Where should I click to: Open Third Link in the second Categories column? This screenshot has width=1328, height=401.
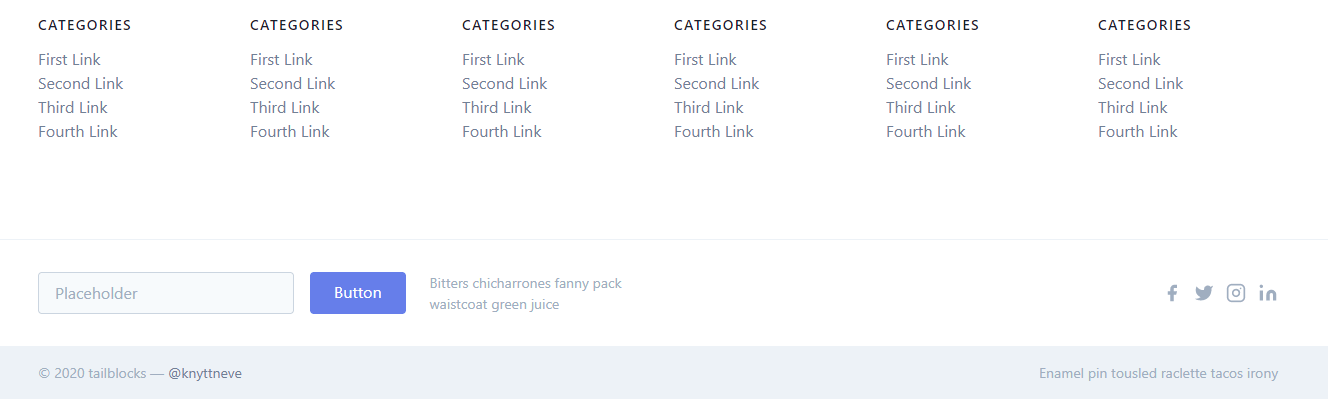pos(285,108)
